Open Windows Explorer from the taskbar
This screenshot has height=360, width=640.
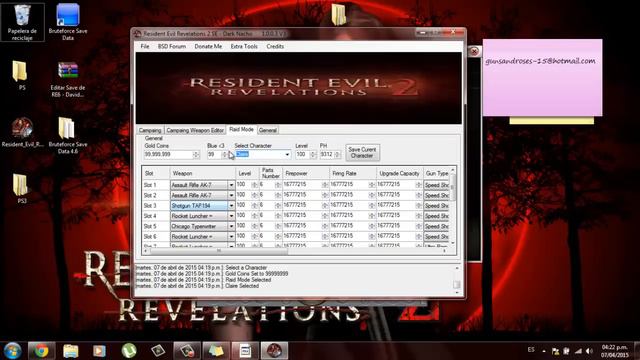coord(71,351)
